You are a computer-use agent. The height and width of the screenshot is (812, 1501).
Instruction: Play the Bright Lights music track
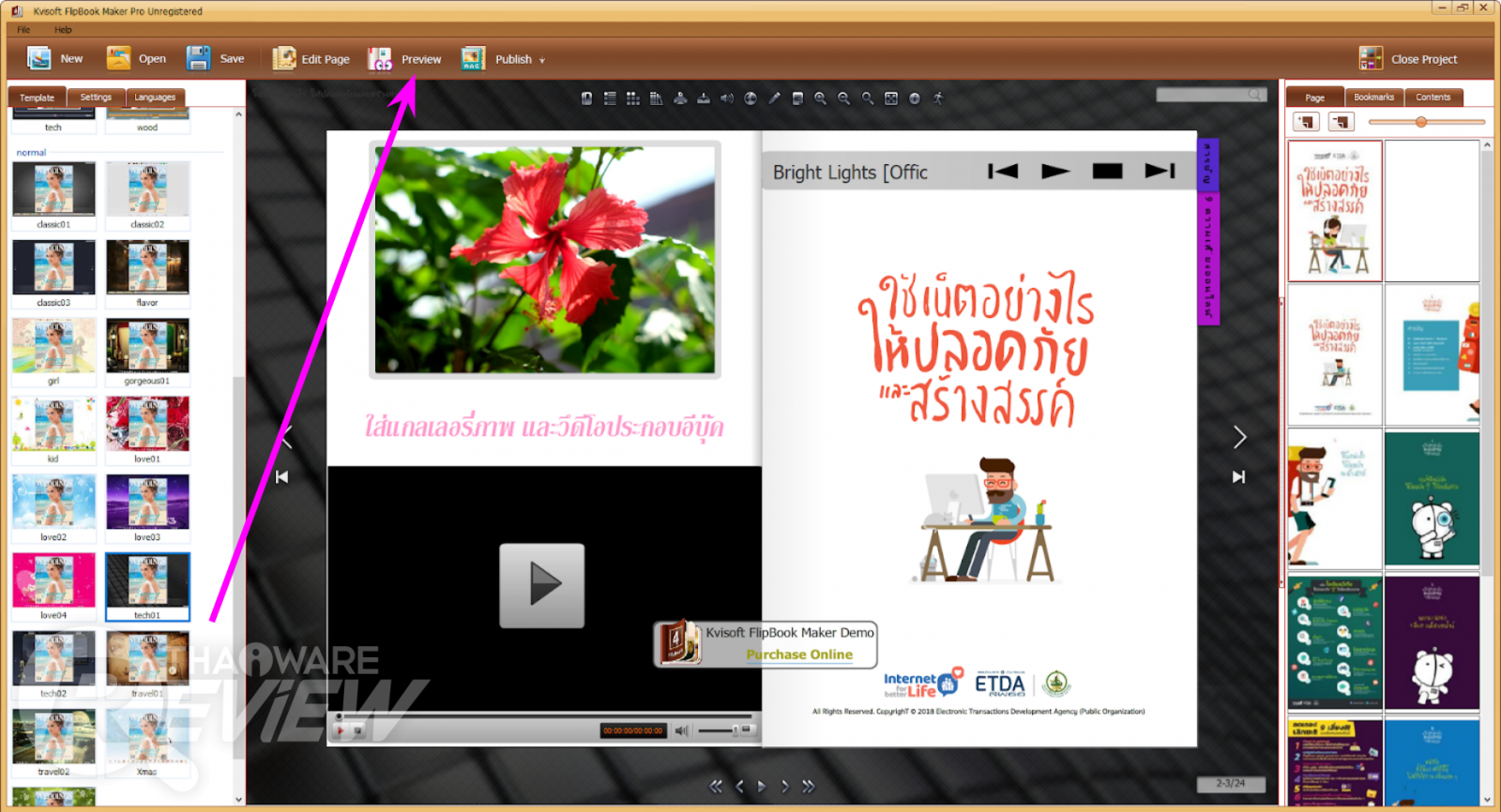tap(1055, 171)
